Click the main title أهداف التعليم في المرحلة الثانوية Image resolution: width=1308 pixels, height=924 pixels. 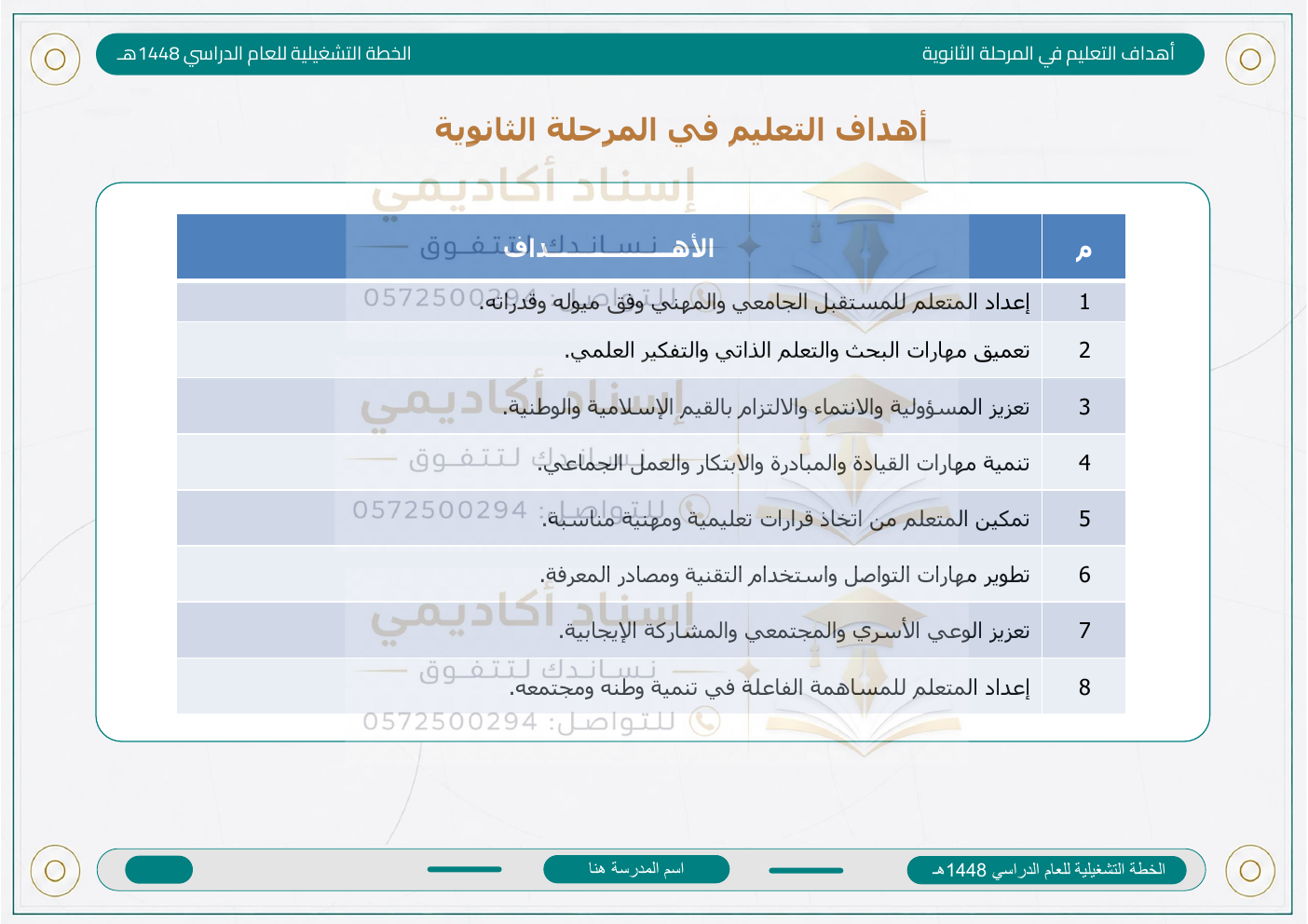click(681, 129)
